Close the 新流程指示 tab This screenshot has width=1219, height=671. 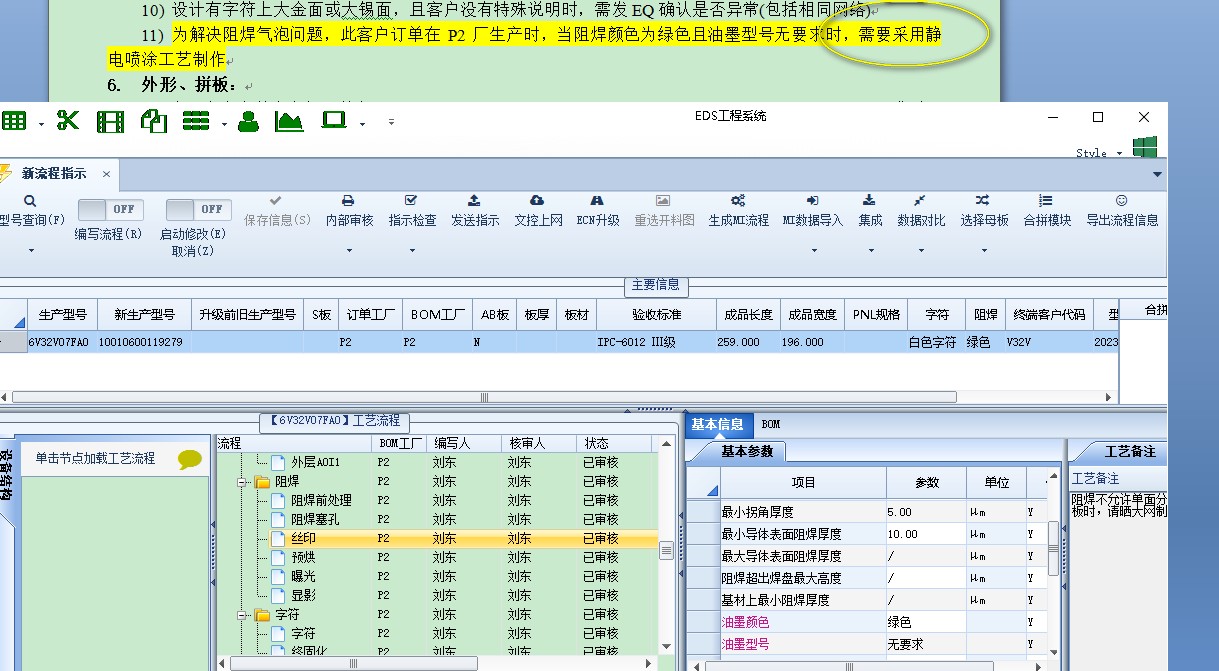(107, 174)
